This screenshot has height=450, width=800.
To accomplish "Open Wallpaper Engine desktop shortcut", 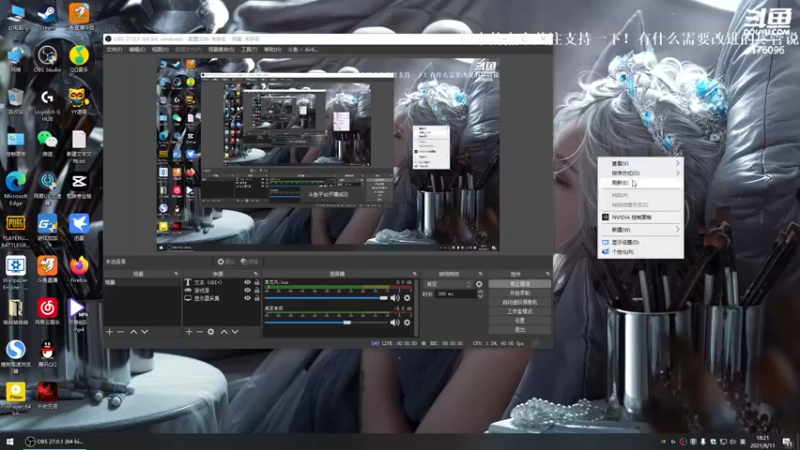I will point(15,272).
